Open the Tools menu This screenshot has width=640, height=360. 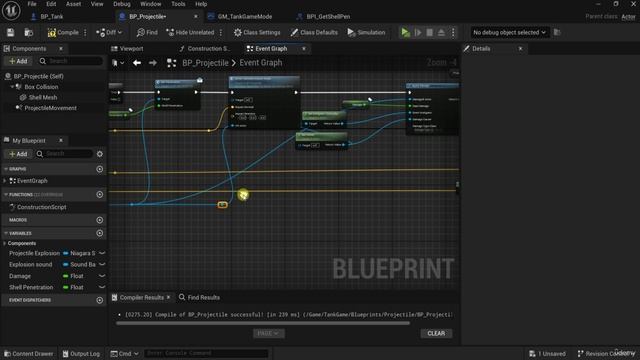178,4
